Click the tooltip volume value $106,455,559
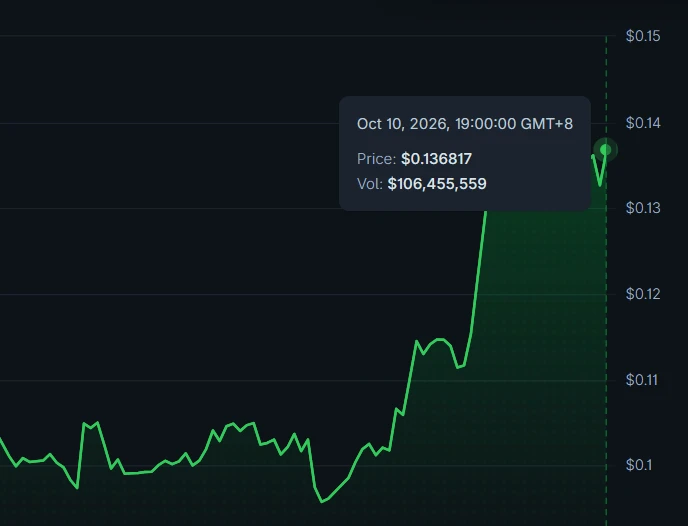688x526 pixels. pos(437,184)
